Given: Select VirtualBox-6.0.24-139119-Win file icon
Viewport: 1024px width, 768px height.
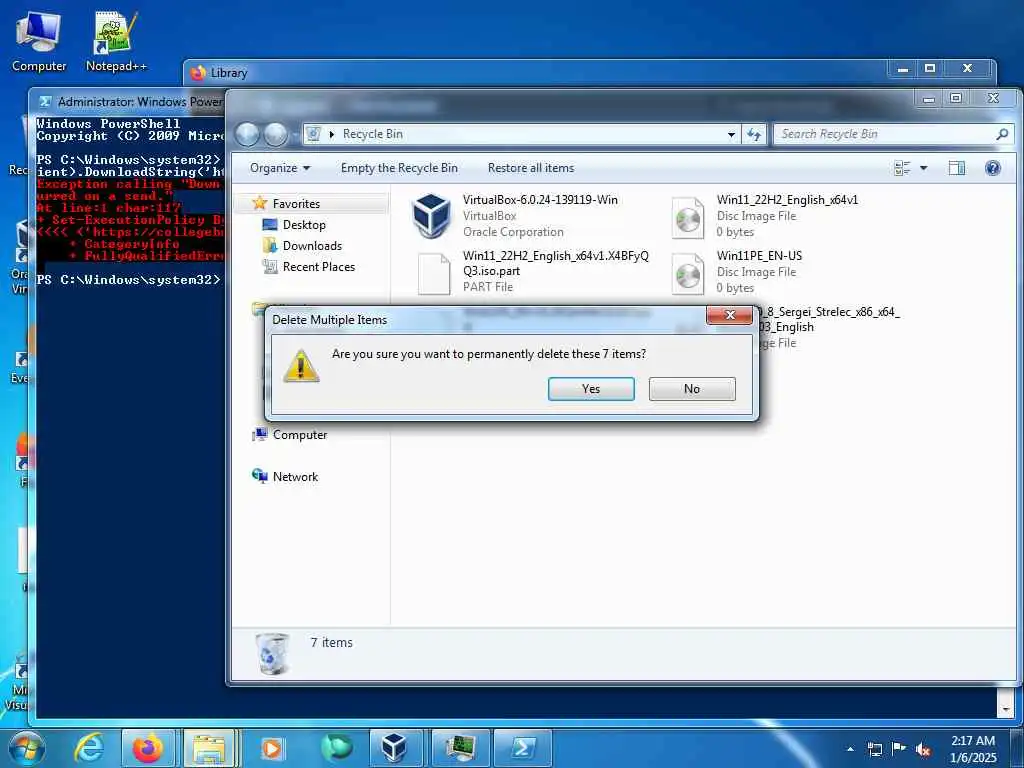Looking at the screenshot, I should (x=431, y=216).
